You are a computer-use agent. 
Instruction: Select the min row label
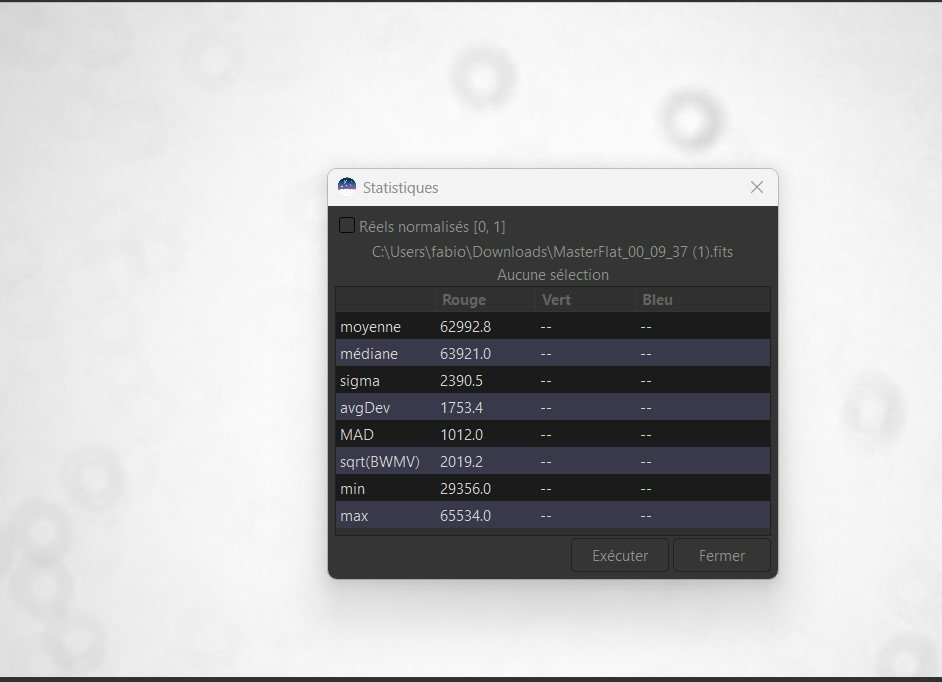click(353, 489)
